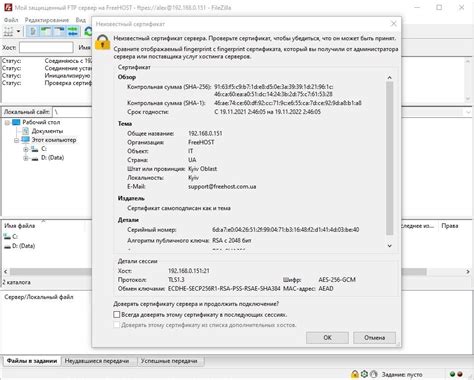Click the Kyiv Oblast state value
The height and width of the screenshot is (380, 474).
point(202,169)
